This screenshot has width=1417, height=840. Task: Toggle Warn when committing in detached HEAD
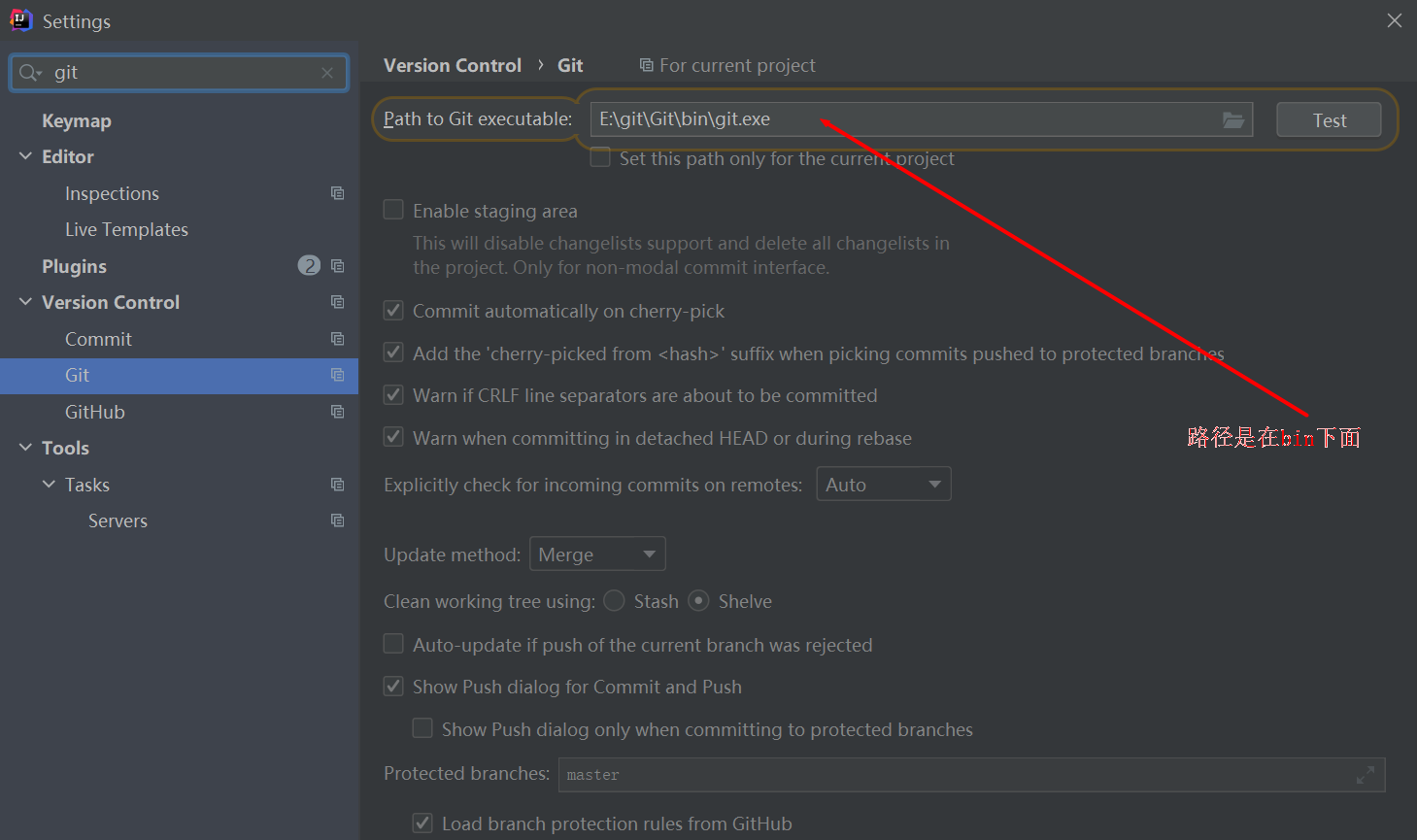point(393,437)
